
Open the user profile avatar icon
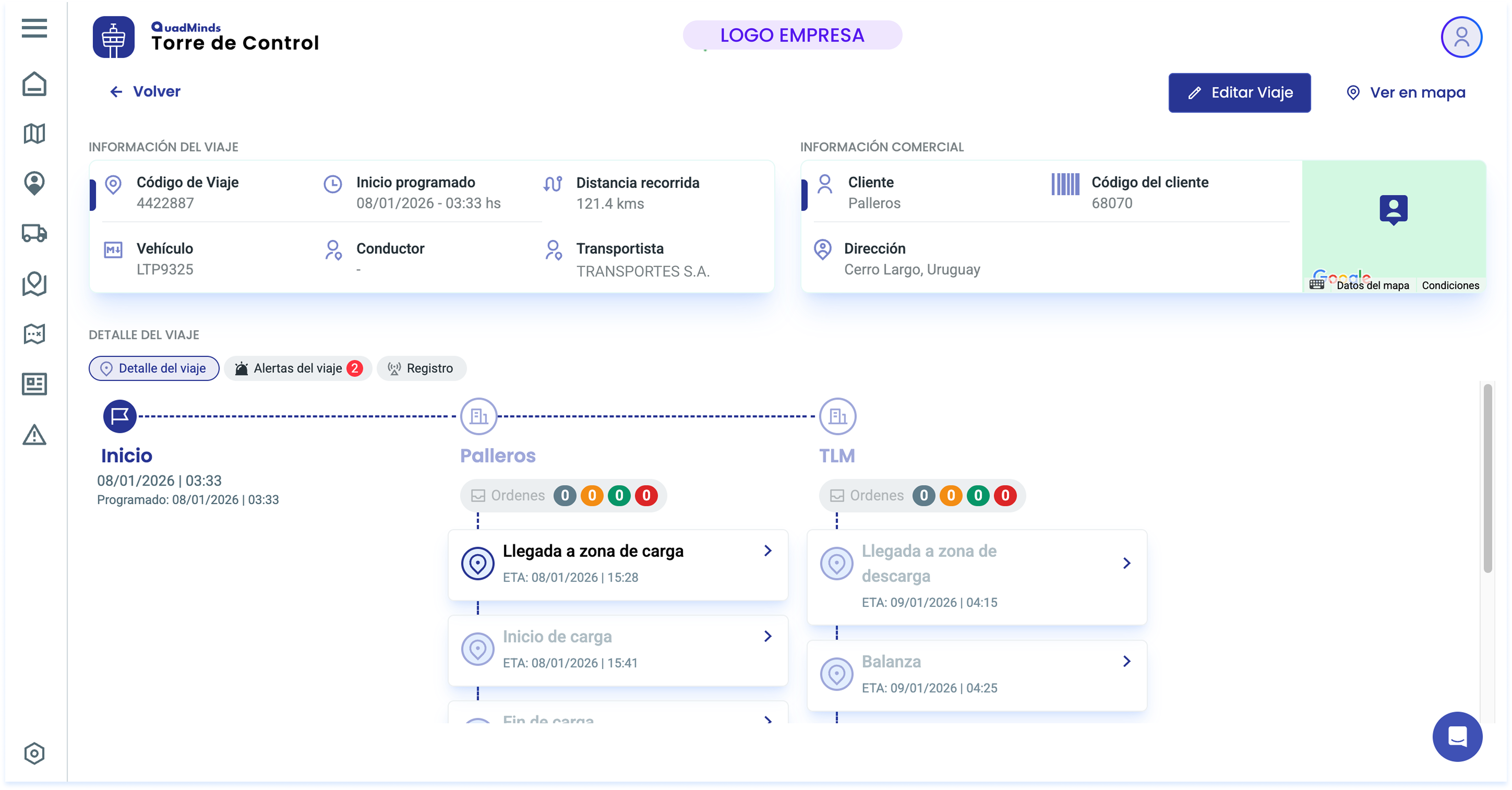[1461, 37]
